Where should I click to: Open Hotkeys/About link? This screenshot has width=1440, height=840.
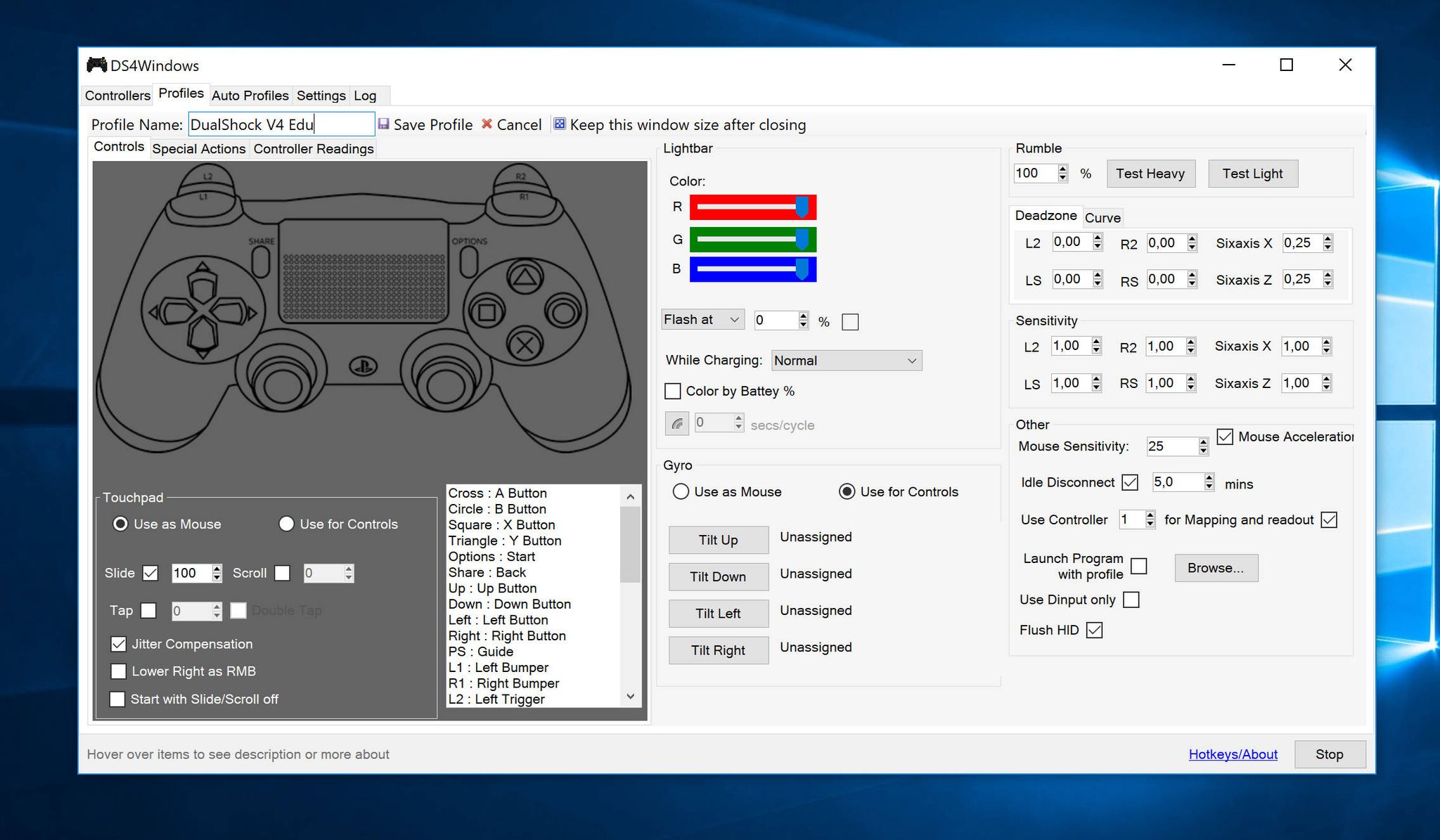coord(1233,754)
